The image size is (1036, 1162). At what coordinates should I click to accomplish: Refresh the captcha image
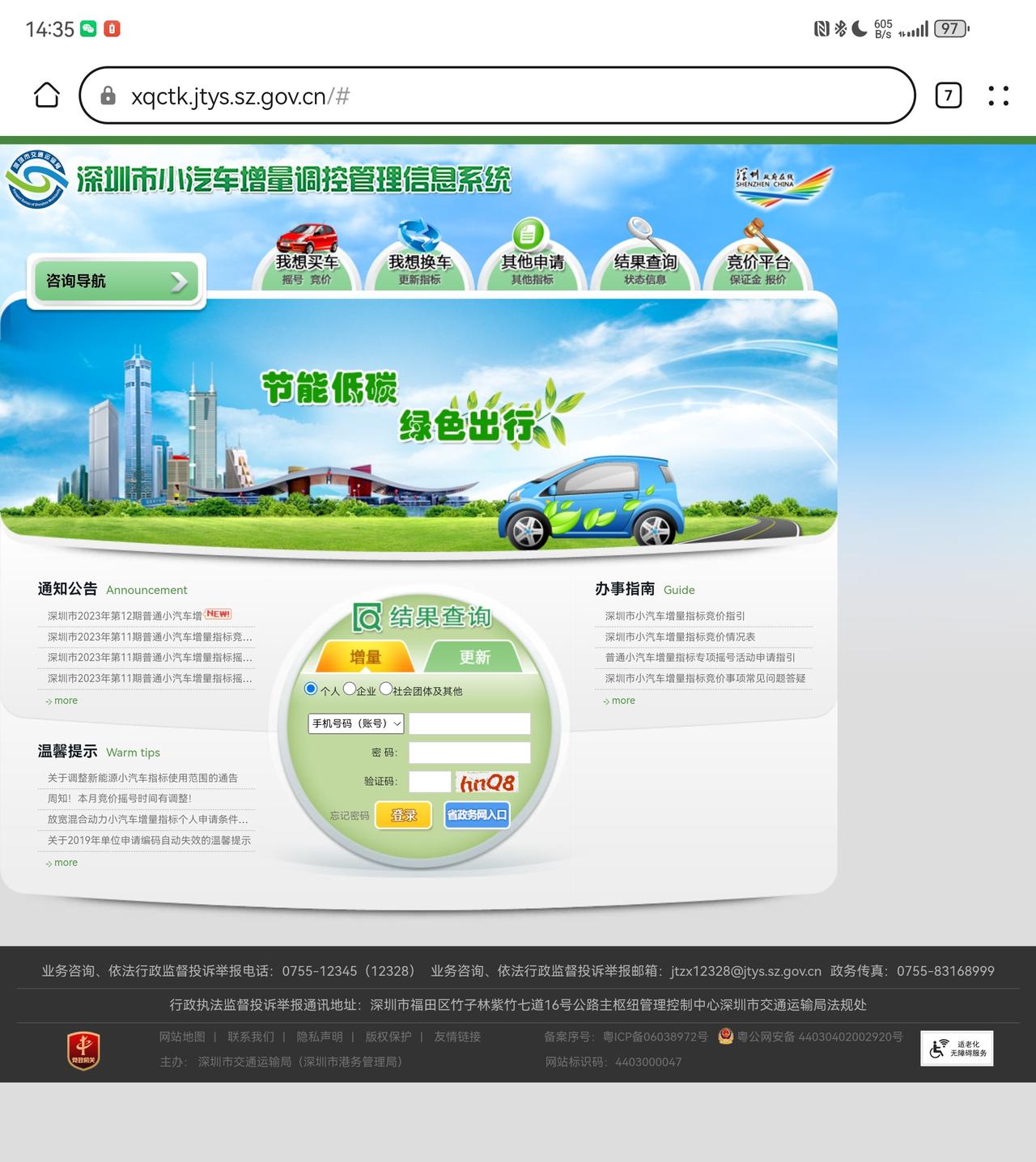pyautogui.click(x=487, y=782)
